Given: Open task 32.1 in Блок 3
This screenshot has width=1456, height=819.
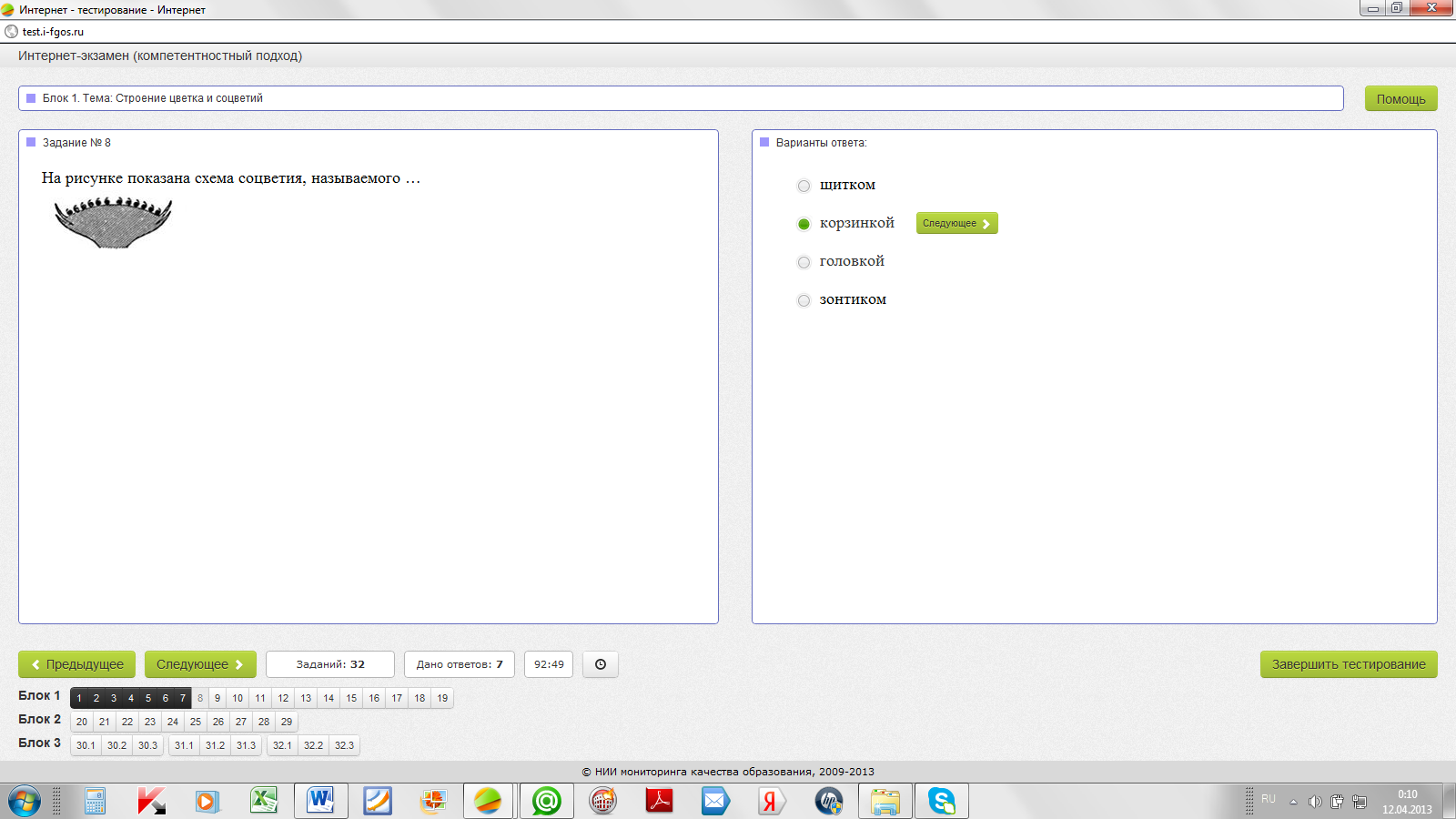Looking at the screenshot, I should point(282,745).
